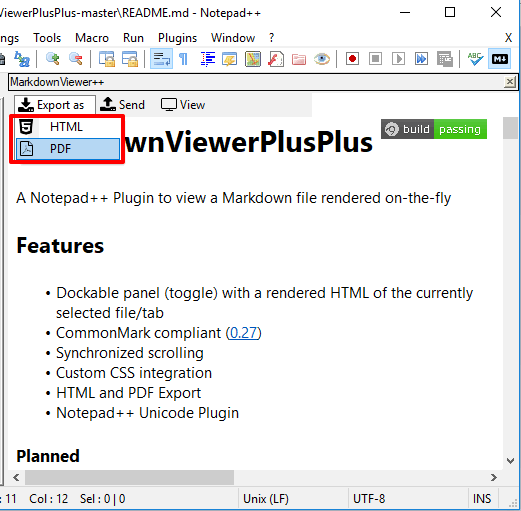Open the Window menu
The width and height of the screenshot is (521, 511).
pyautogui.click(x=233, y=38)
